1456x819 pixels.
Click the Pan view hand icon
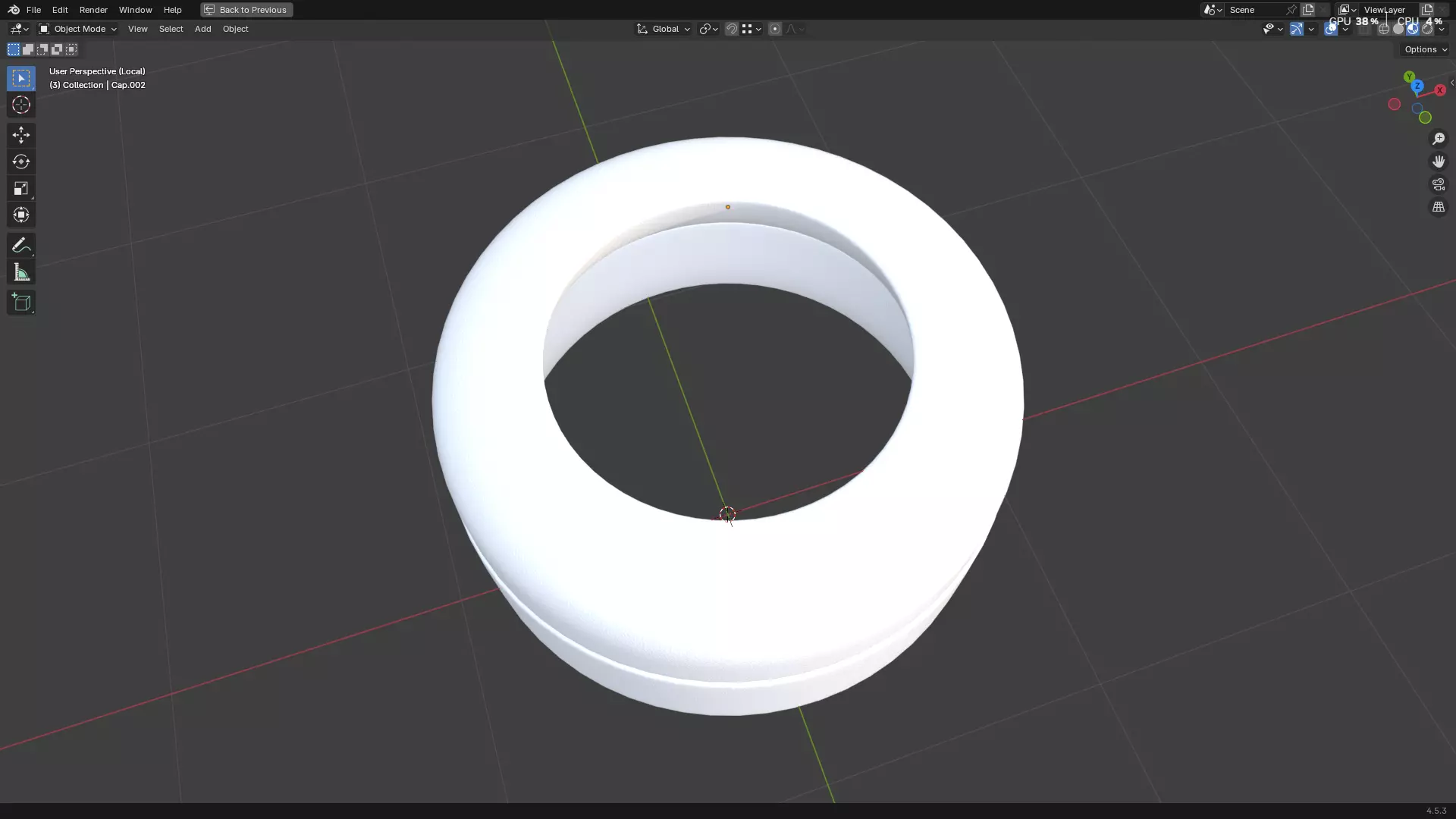(1439, 162)
